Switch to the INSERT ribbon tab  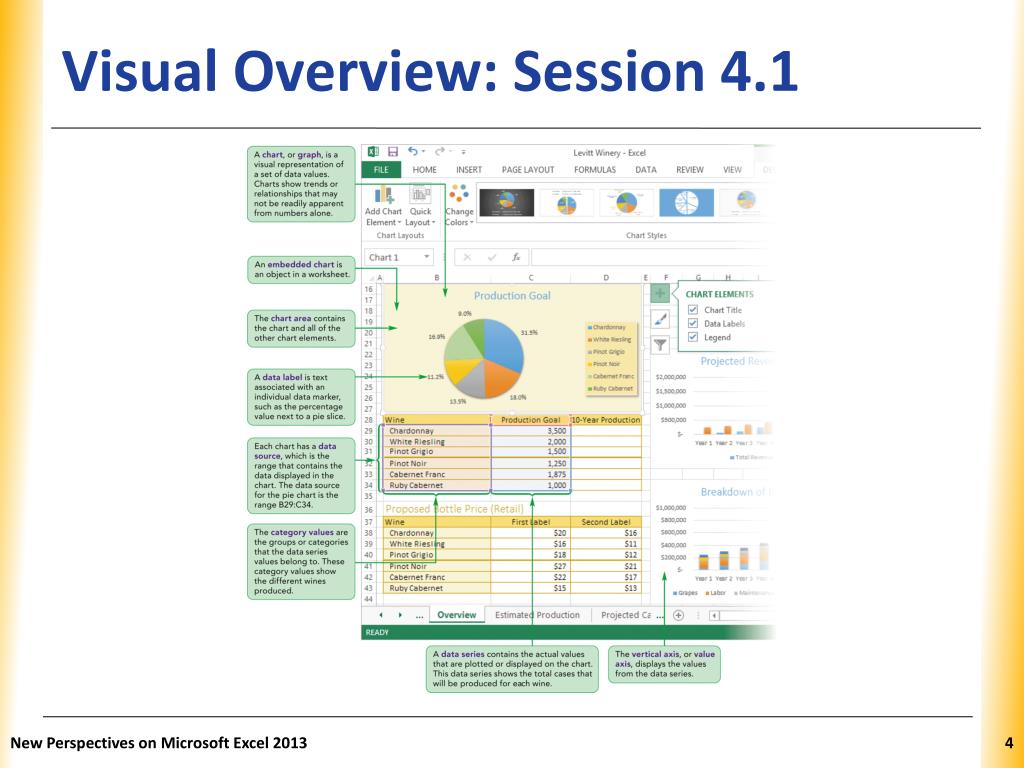pyautogui.click(x=469, y=170)
